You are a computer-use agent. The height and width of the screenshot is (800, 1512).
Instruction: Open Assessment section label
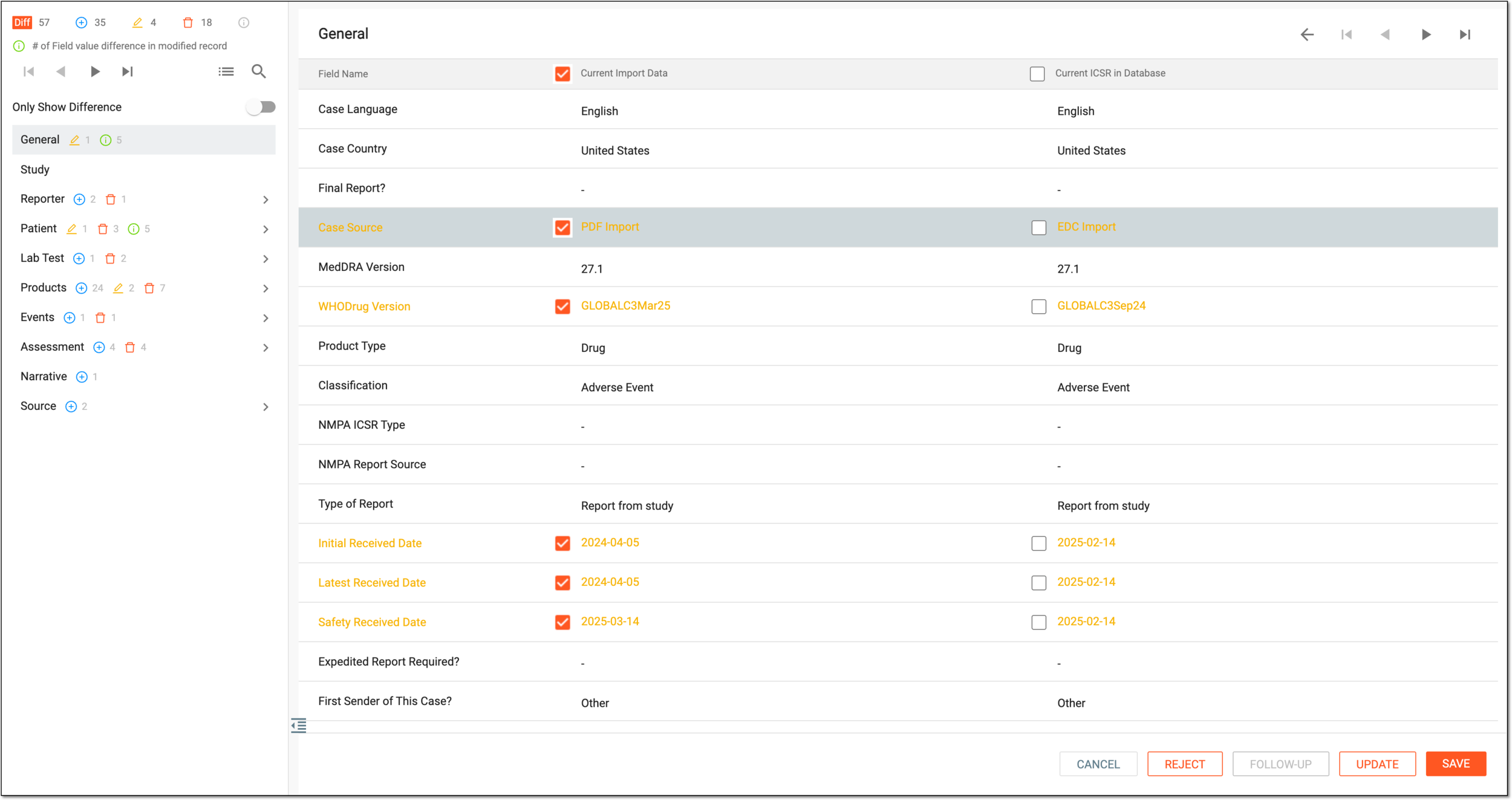(52, 346)
